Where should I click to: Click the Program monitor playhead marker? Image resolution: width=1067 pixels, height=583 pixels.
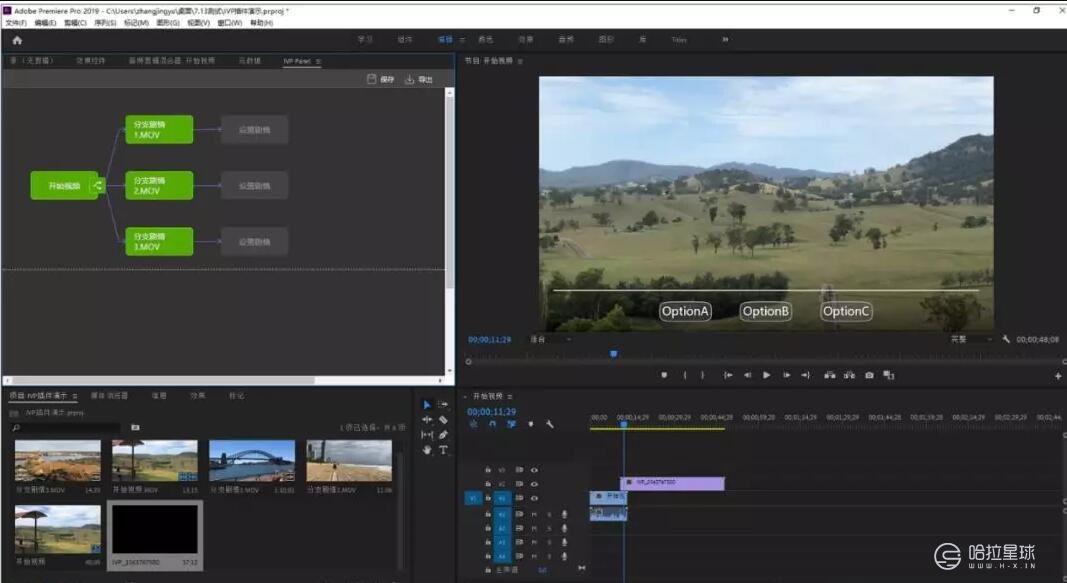point(613,354)
